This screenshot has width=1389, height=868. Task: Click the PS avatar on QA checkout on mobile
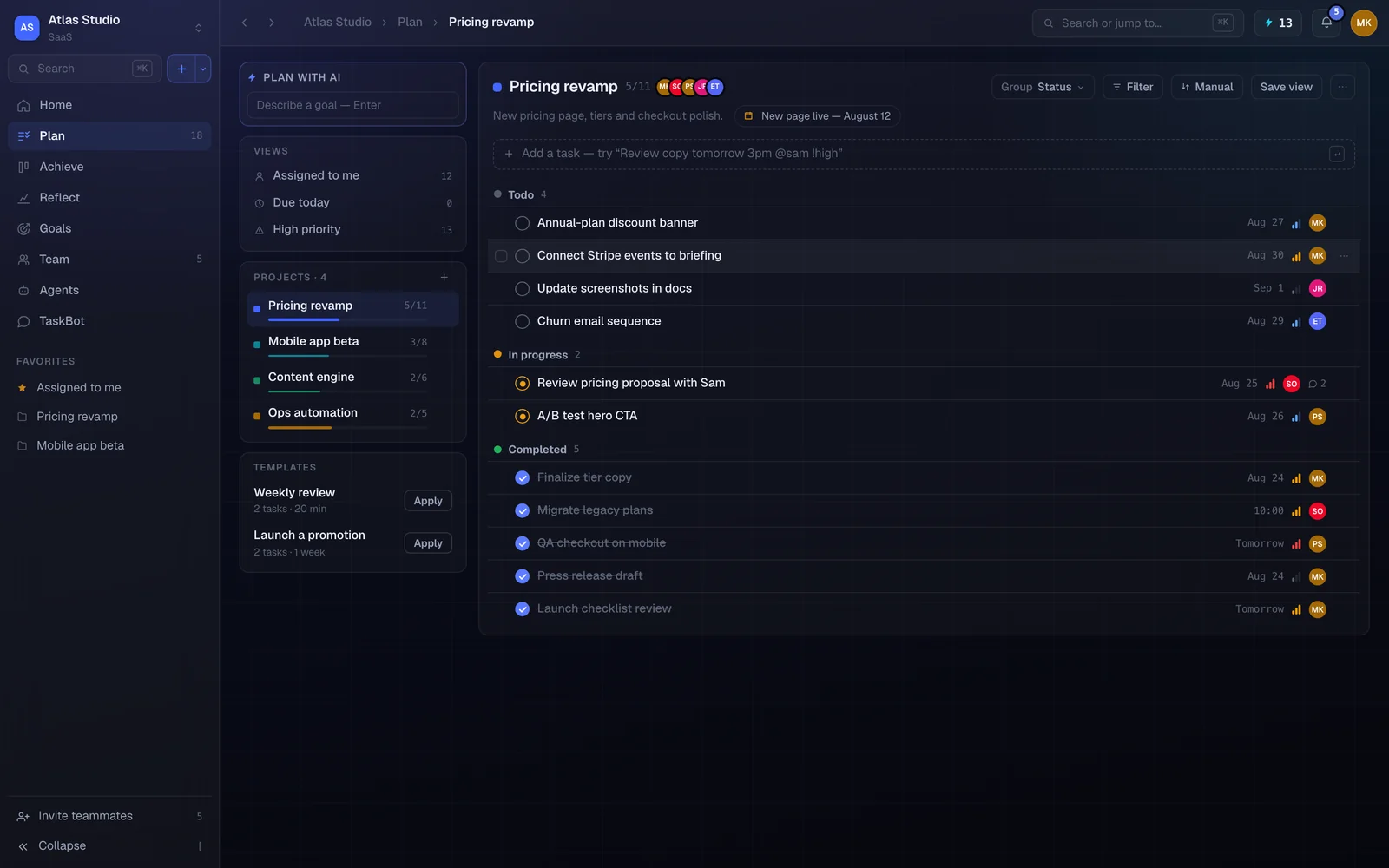pos(1317,544)
